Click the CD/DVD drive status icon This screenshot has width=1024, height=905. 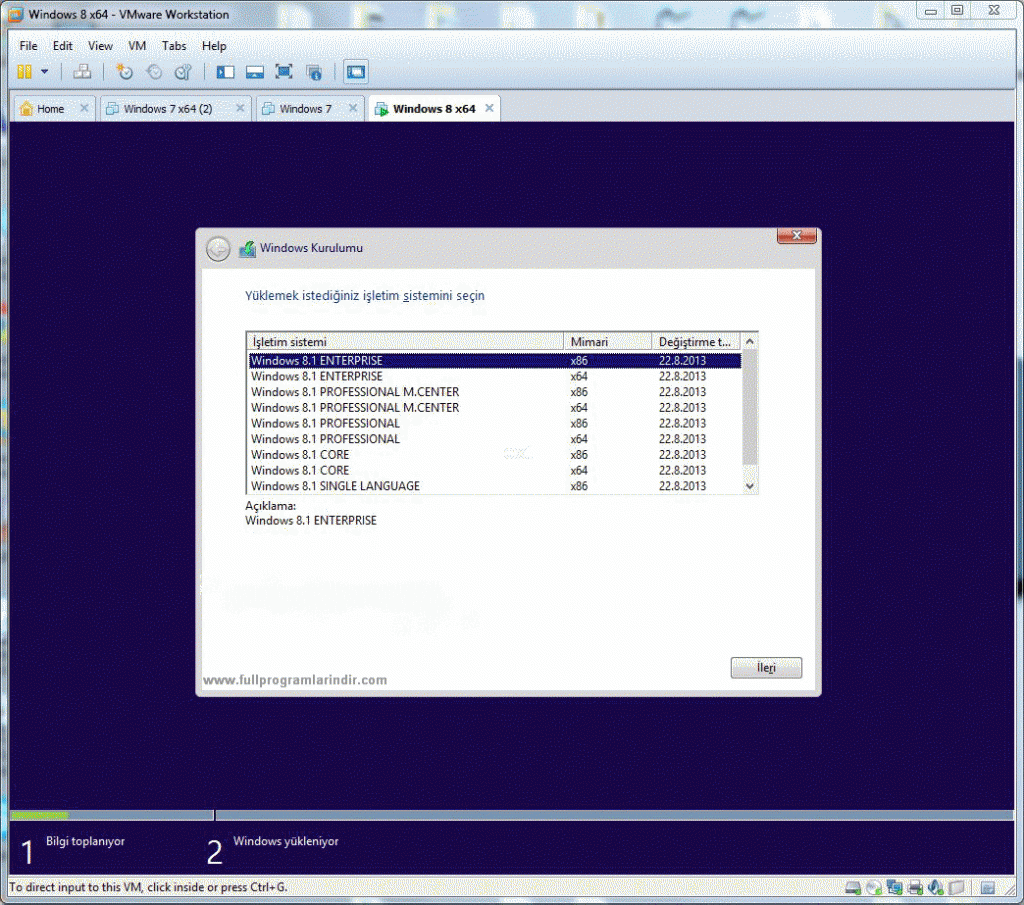(874, 887)
